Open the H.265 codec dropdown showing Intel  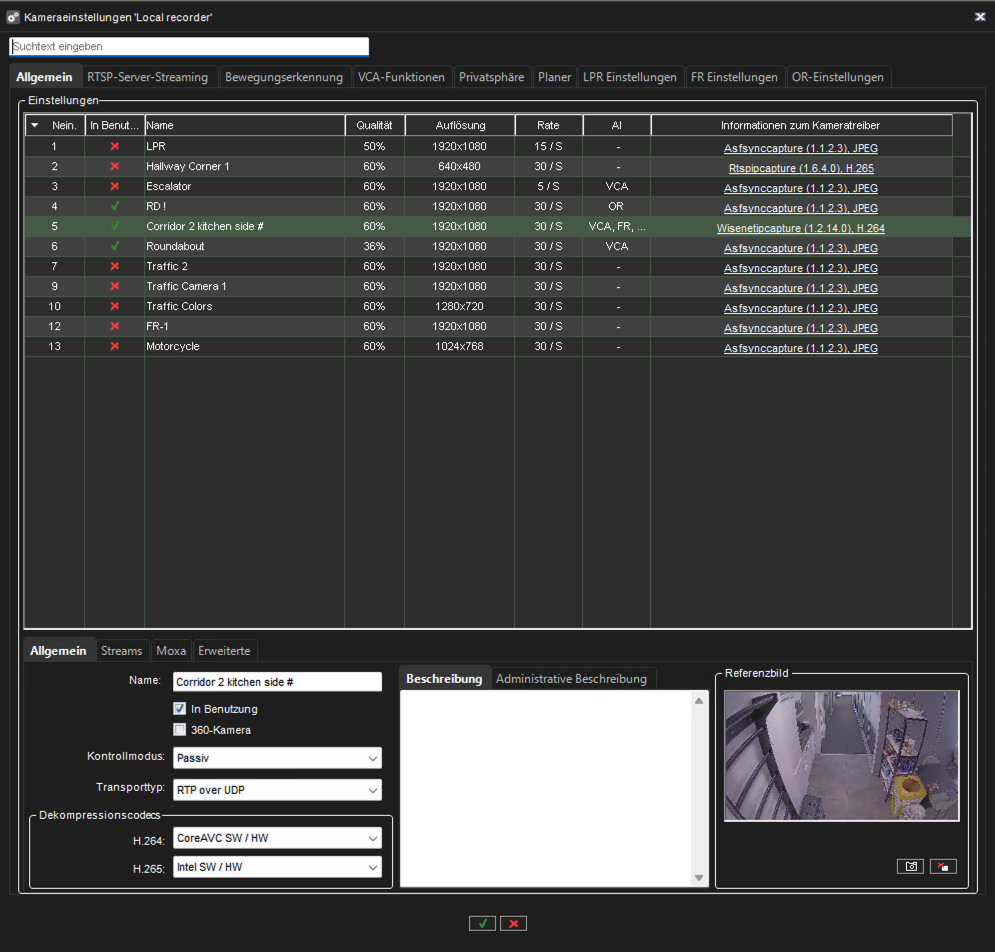[x=277, y=868]
